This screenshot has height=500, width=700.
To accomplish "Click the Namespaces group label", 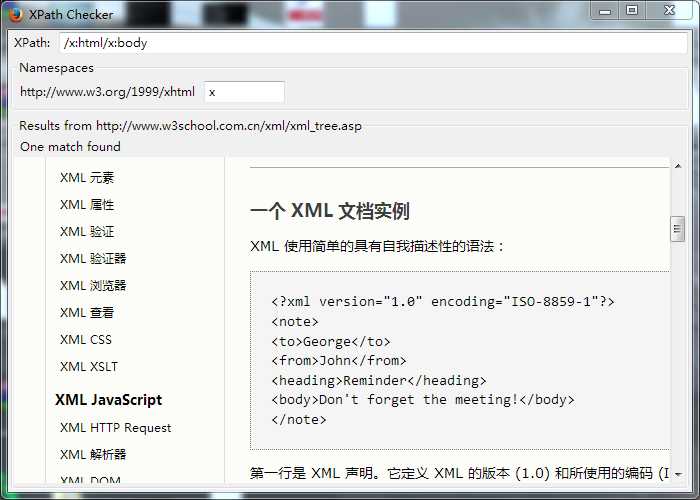I will tap(57, 68).
